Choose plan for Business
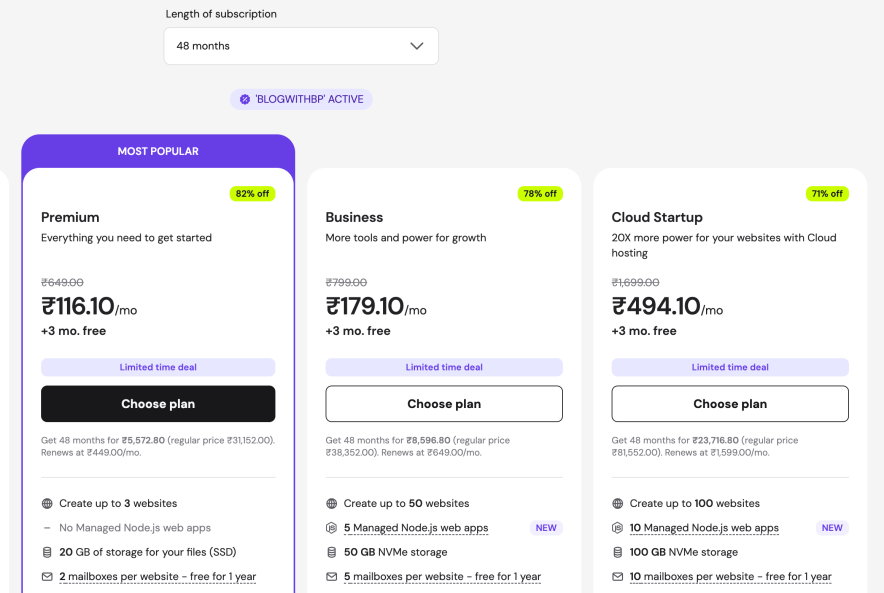Image resolution: width=884 pixels, height=593 pixels. [x=443, y=403]
